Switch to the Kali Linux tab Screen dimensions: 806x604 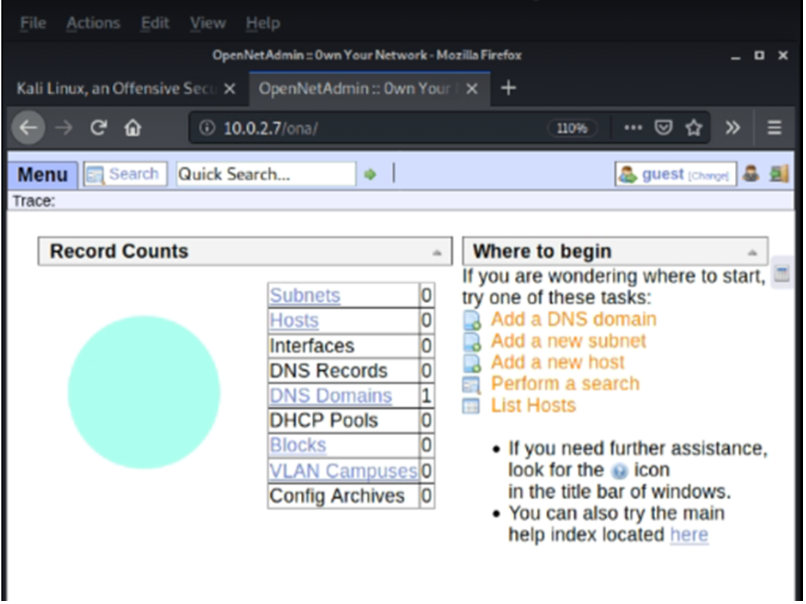pyautogui.click(x=115, y=89)
